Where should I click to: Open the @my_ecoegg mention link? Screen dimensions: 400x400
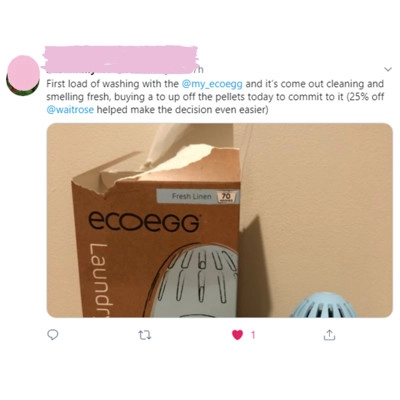point(212,83)
